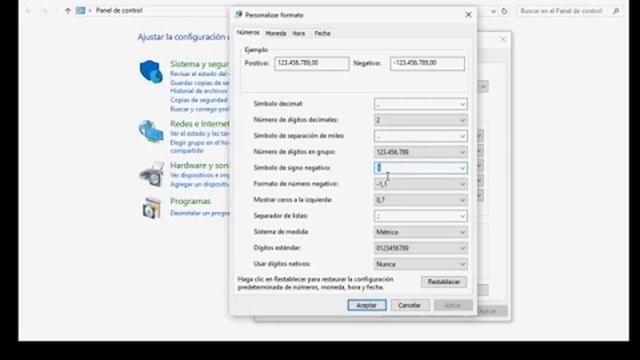Click the Control Panel address bar icon
Viewport: 640px width, 360px height.
[x=80, y=11]
